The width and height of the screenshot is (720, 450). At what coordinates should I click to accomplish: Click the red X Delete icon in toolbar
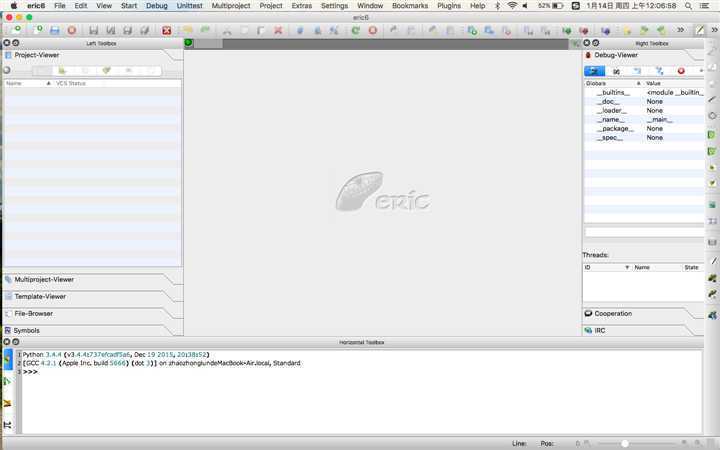pos(278,30)
